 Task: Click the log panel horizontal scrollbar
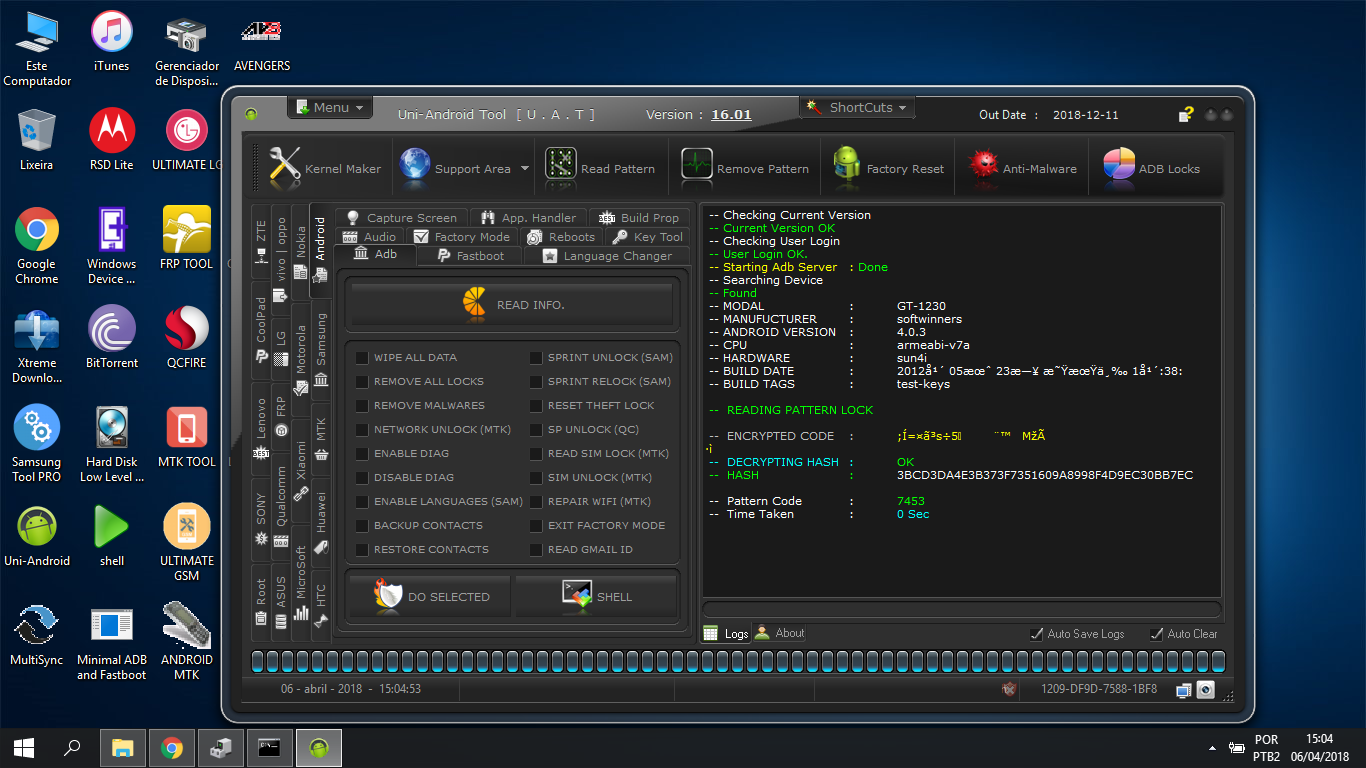[x=961, y=609]
